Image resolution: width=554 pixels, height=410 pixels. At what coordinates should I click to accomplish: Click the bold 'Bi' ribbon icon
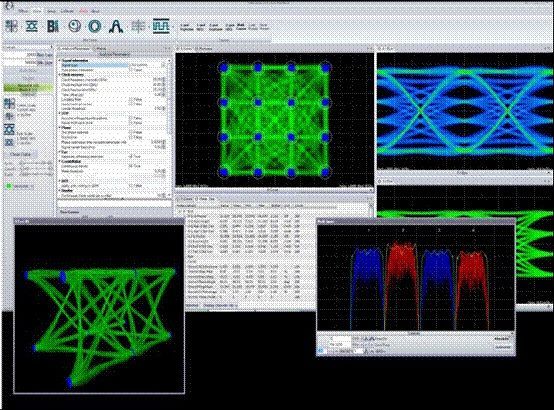[53, 27]
